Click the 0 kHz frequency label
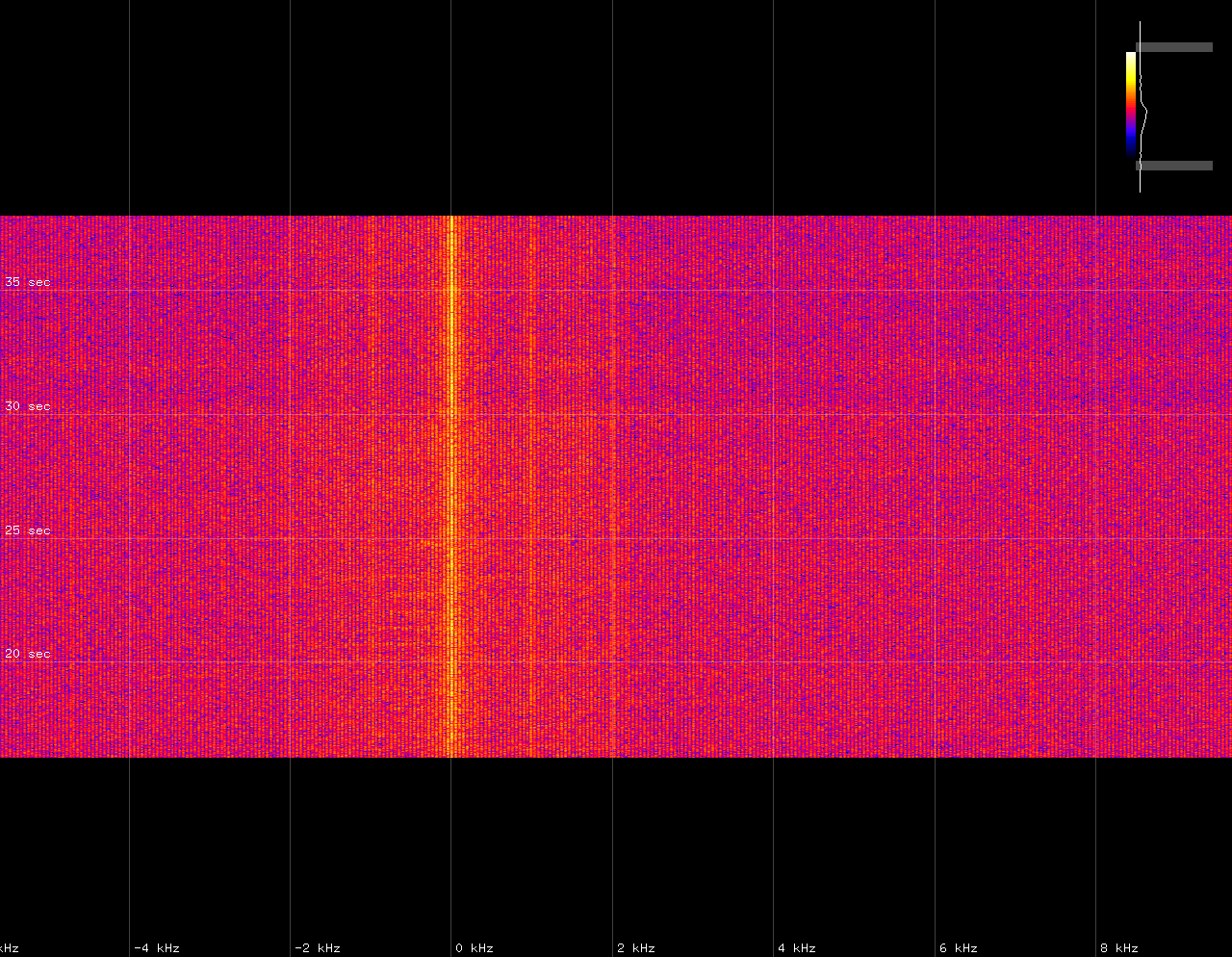Viewport: 1232px width, 957px height. click(474, 948)
